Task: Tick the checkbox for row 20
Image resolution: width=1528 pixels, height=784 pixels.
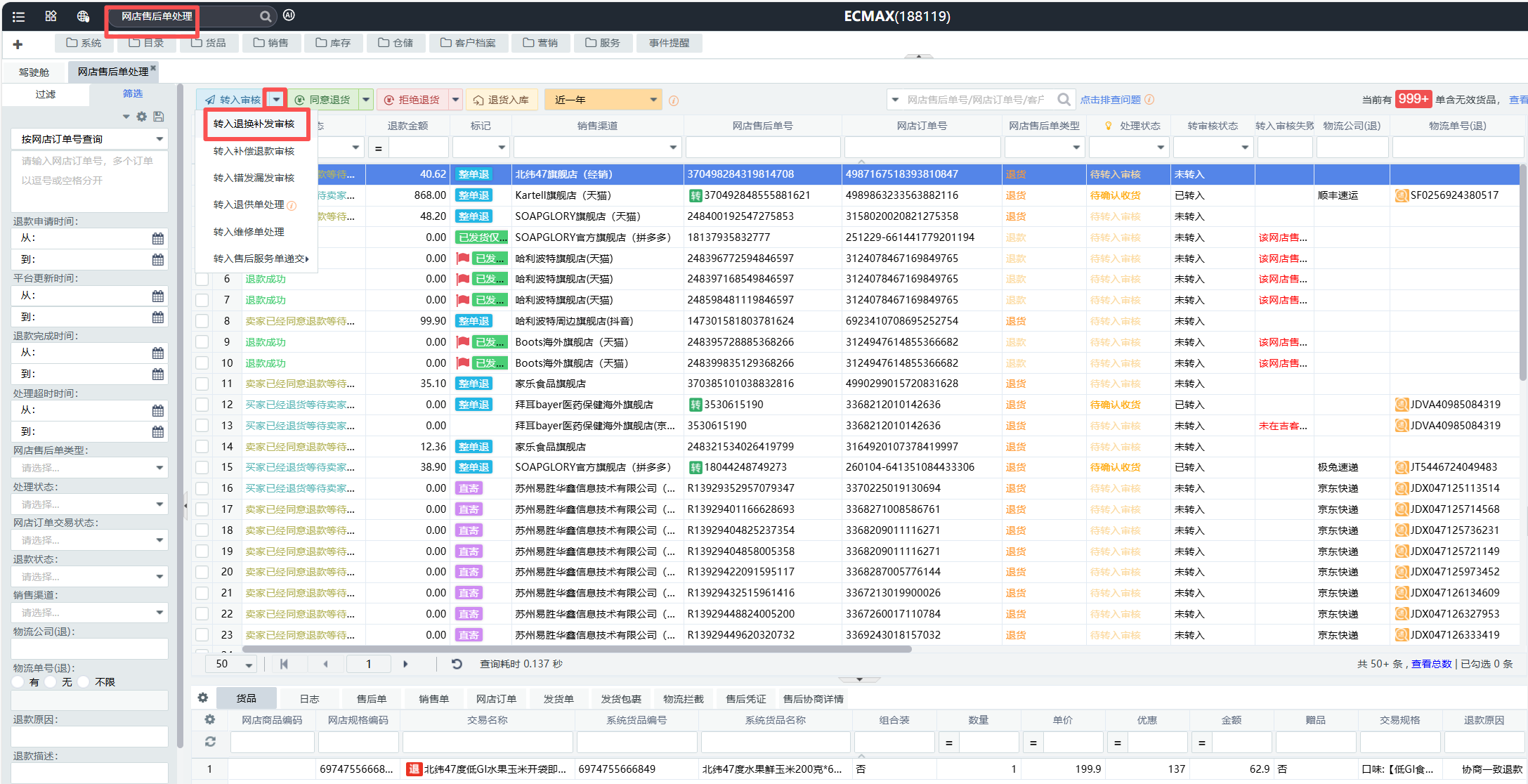Action: (202, 572)
